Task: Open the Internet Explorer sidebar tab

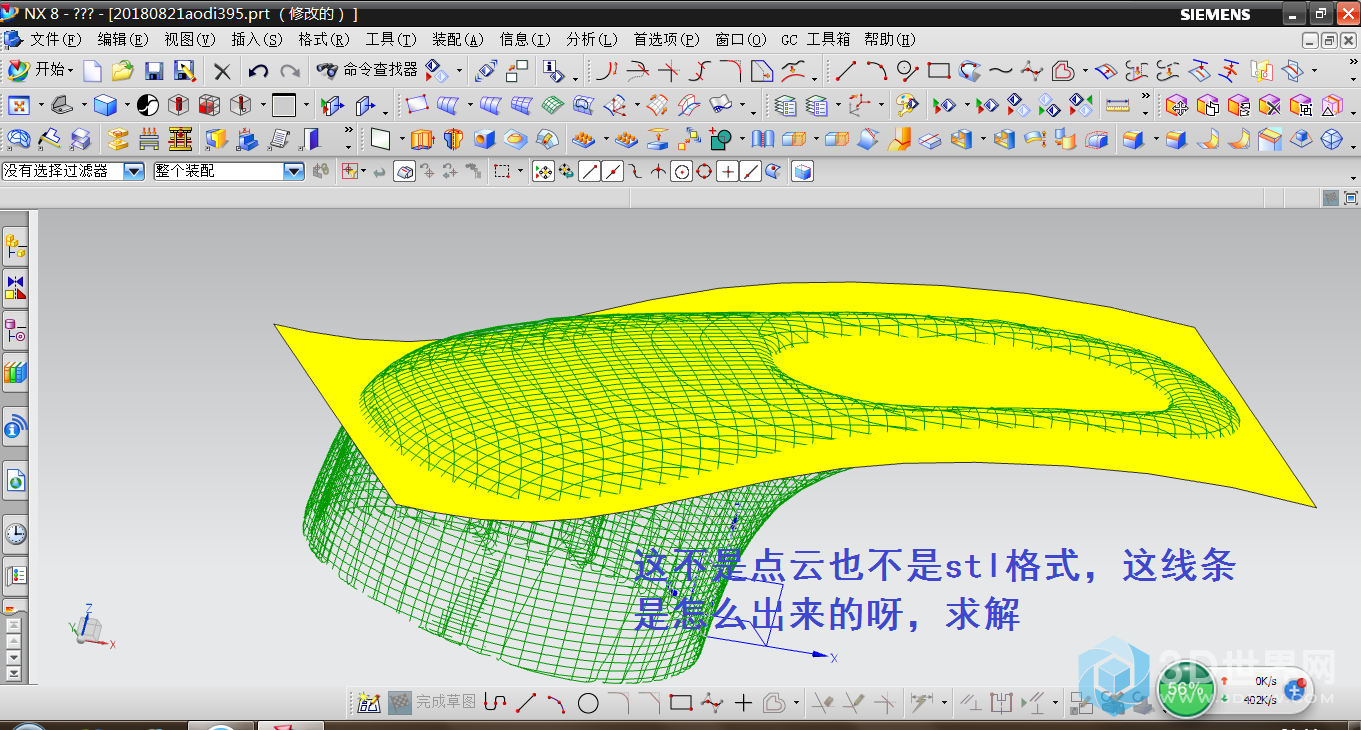Action: tap(15, 482)
